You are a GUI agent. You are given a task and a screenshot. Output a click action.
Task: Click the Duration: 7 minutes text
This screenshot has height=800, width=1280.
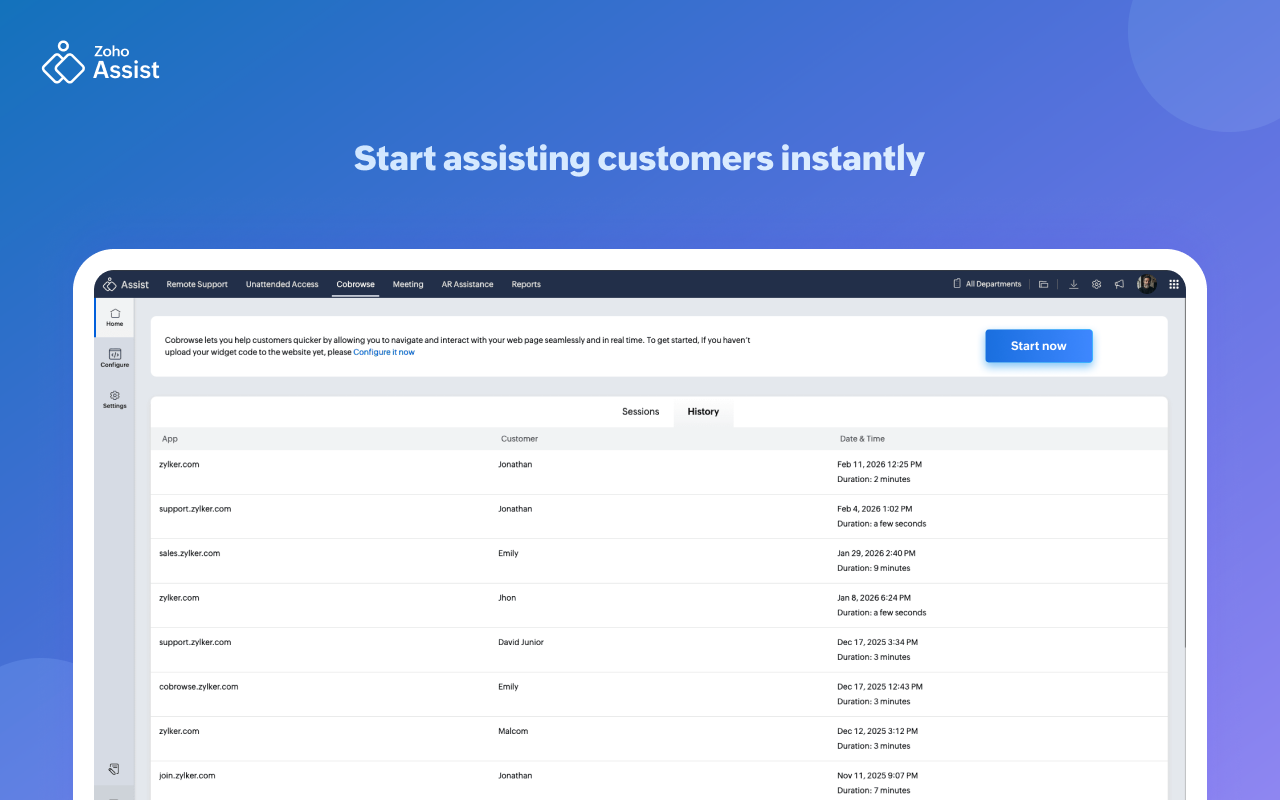point(874,790)
